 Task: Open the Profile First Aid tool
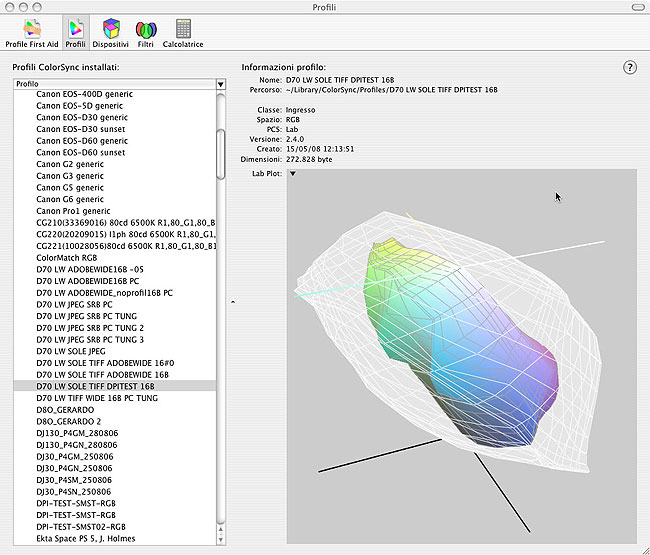(32, 33)
